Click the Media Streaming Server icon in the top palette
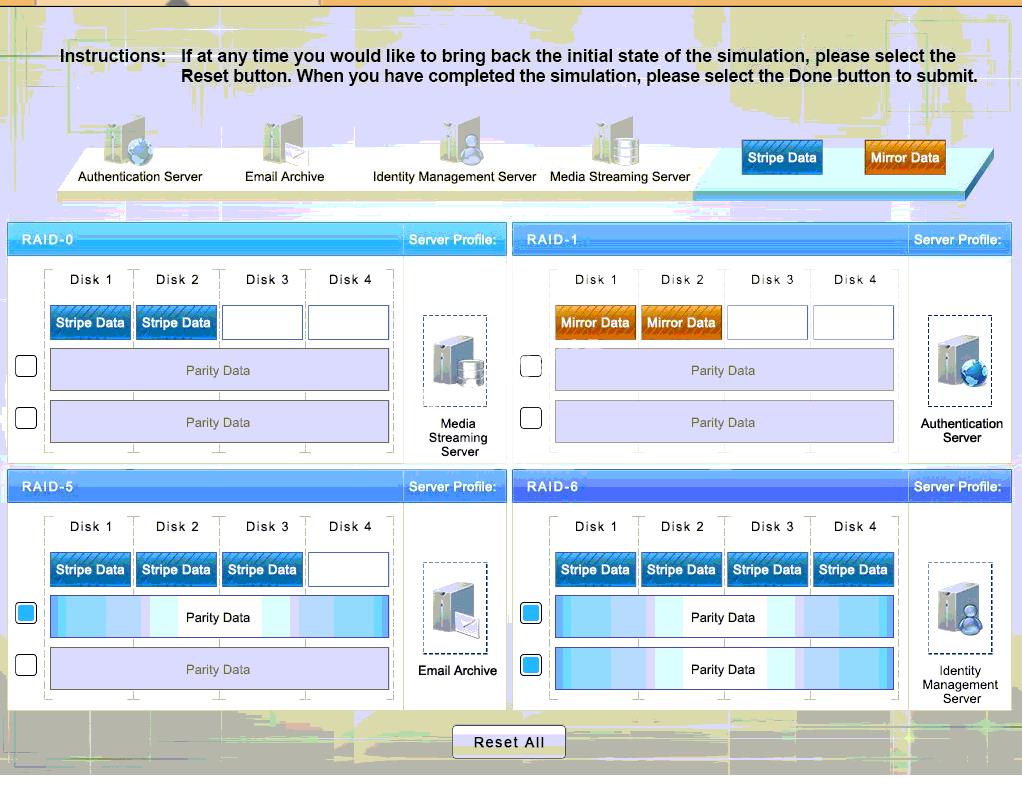 (614, 141)
